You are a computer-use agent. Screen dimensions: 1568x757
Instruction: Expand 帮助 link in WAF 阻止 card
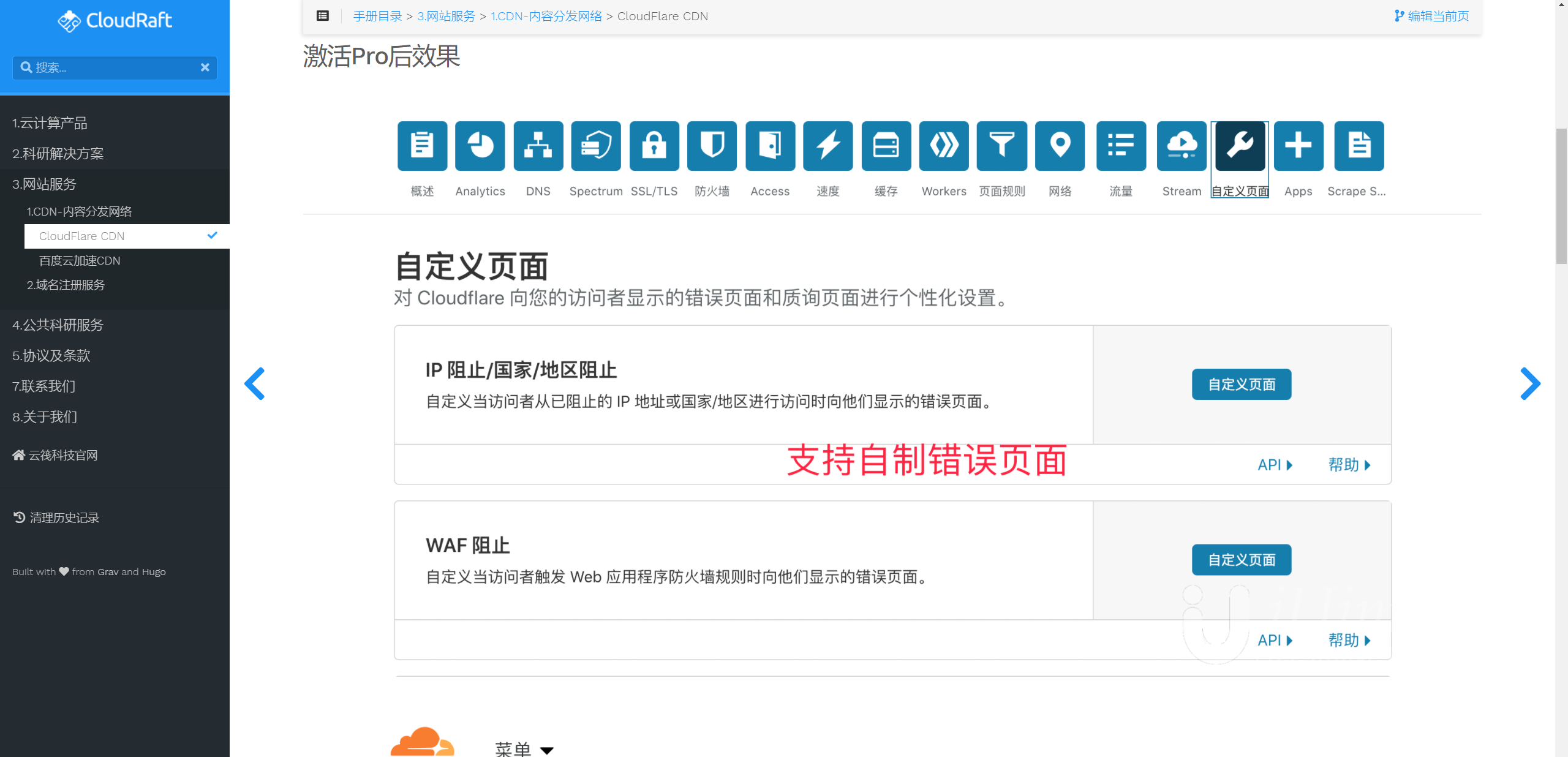pos(1349,641)
